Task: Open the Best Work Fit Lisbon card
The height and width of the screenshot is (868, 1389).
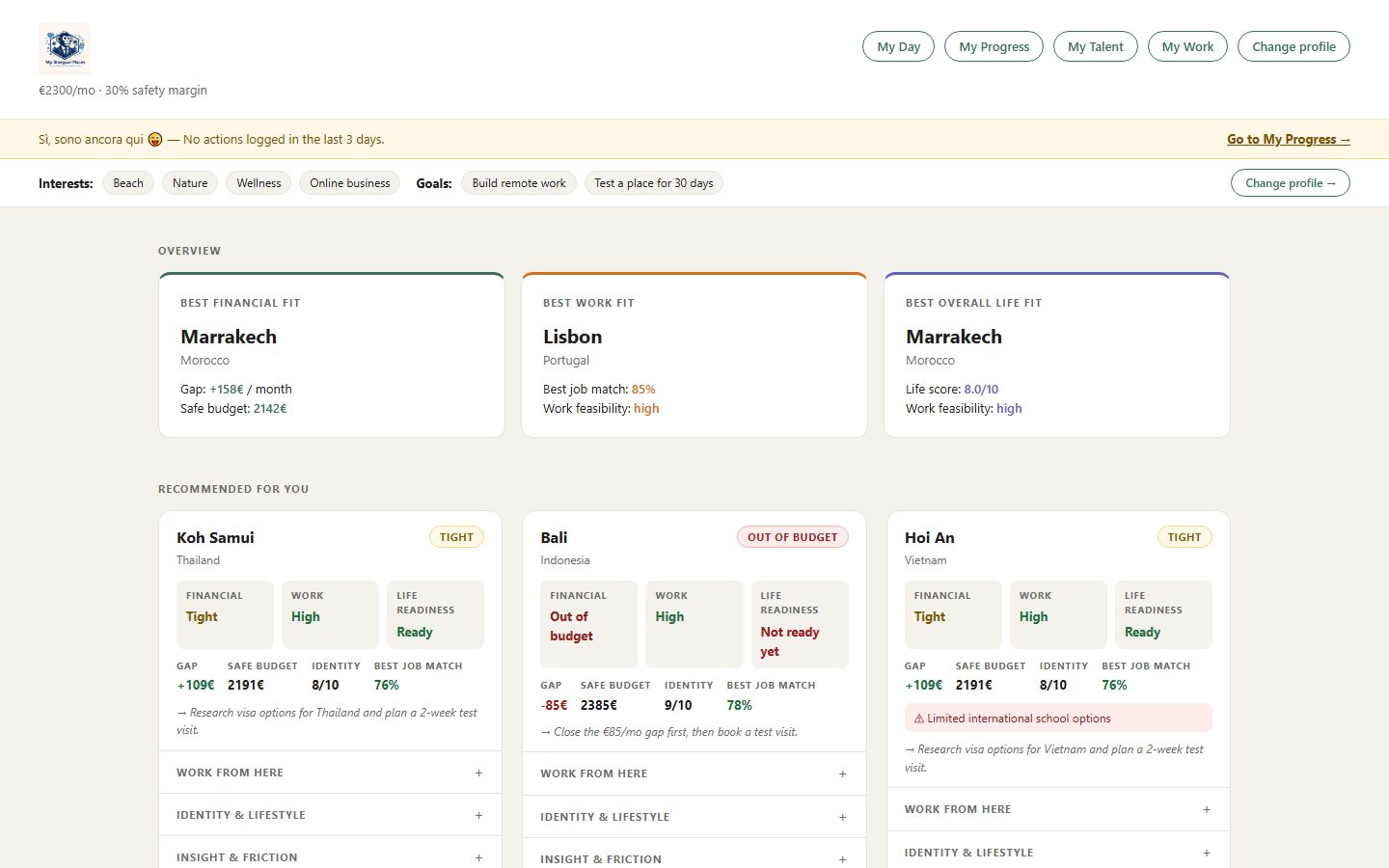Action: 694,355
